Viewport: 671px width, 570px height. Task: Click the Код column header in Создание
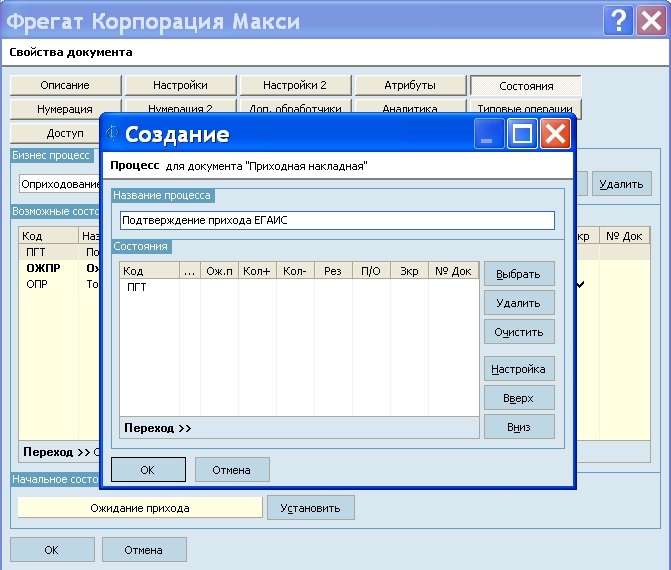(149, 271)
